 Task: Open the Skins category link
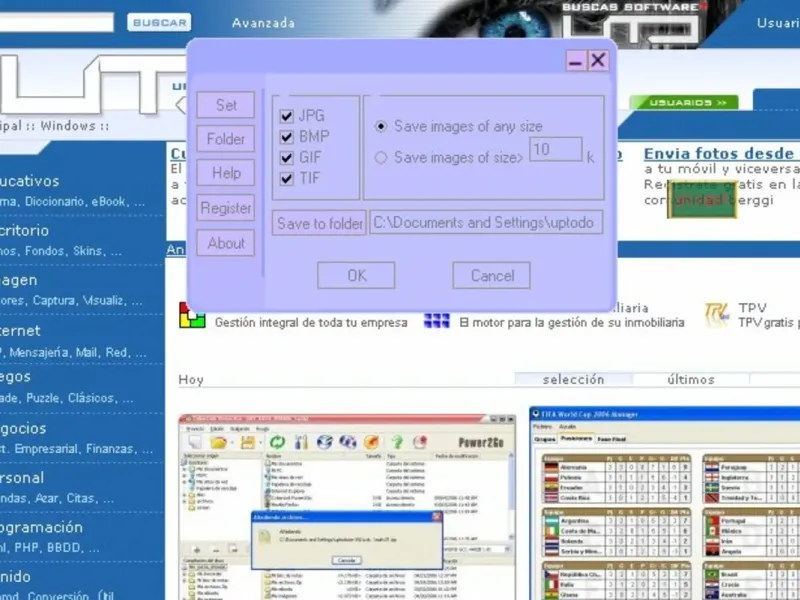click(x=89, y=251)
